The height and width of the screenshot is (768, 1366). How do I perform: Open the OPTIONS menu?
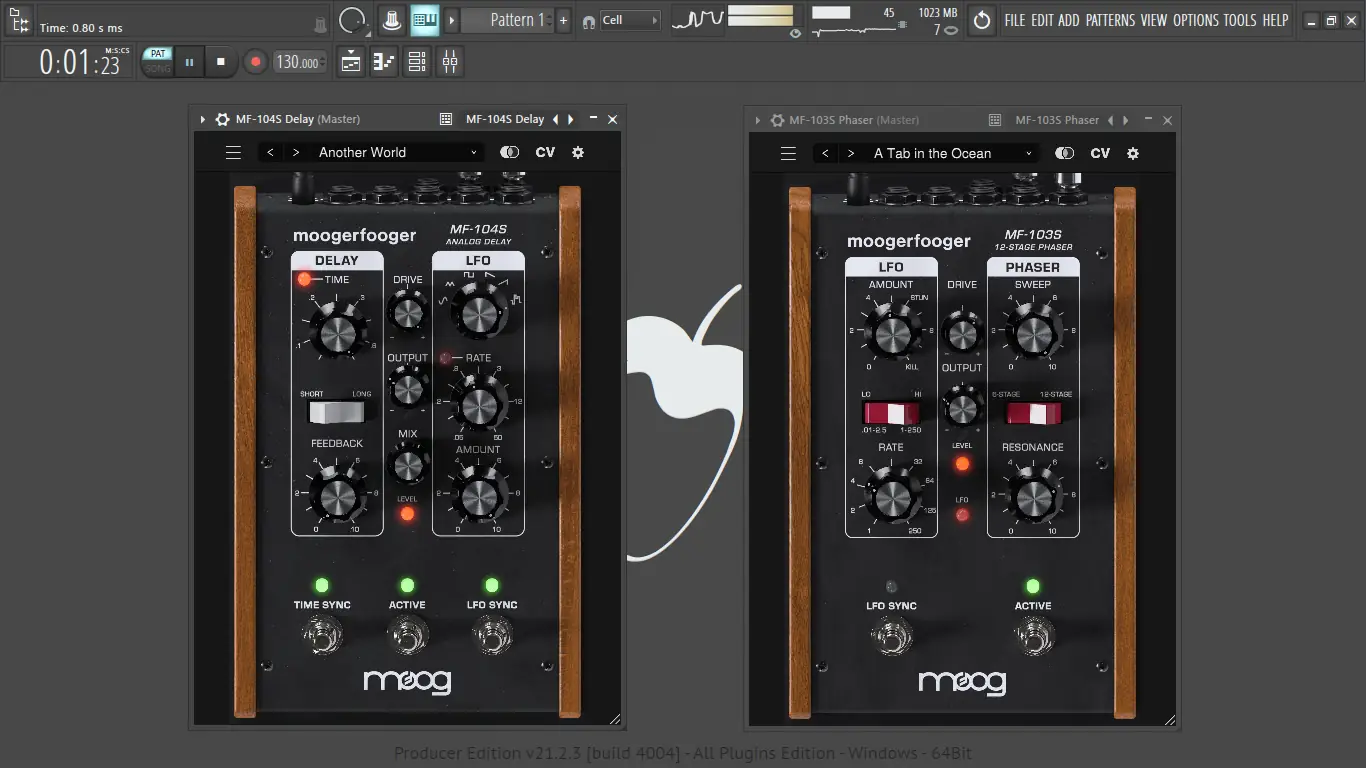(1196, 20)
